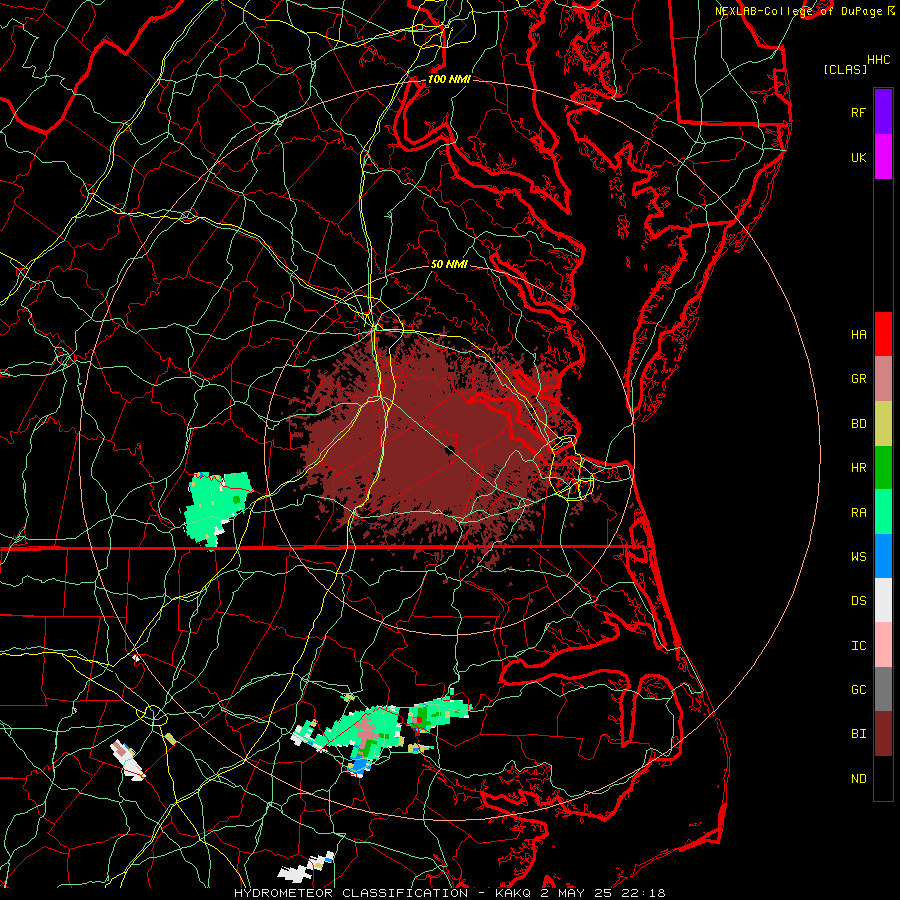Click the 50 NMI range ring label
The image size is (900, 900).
pos(449,264)
